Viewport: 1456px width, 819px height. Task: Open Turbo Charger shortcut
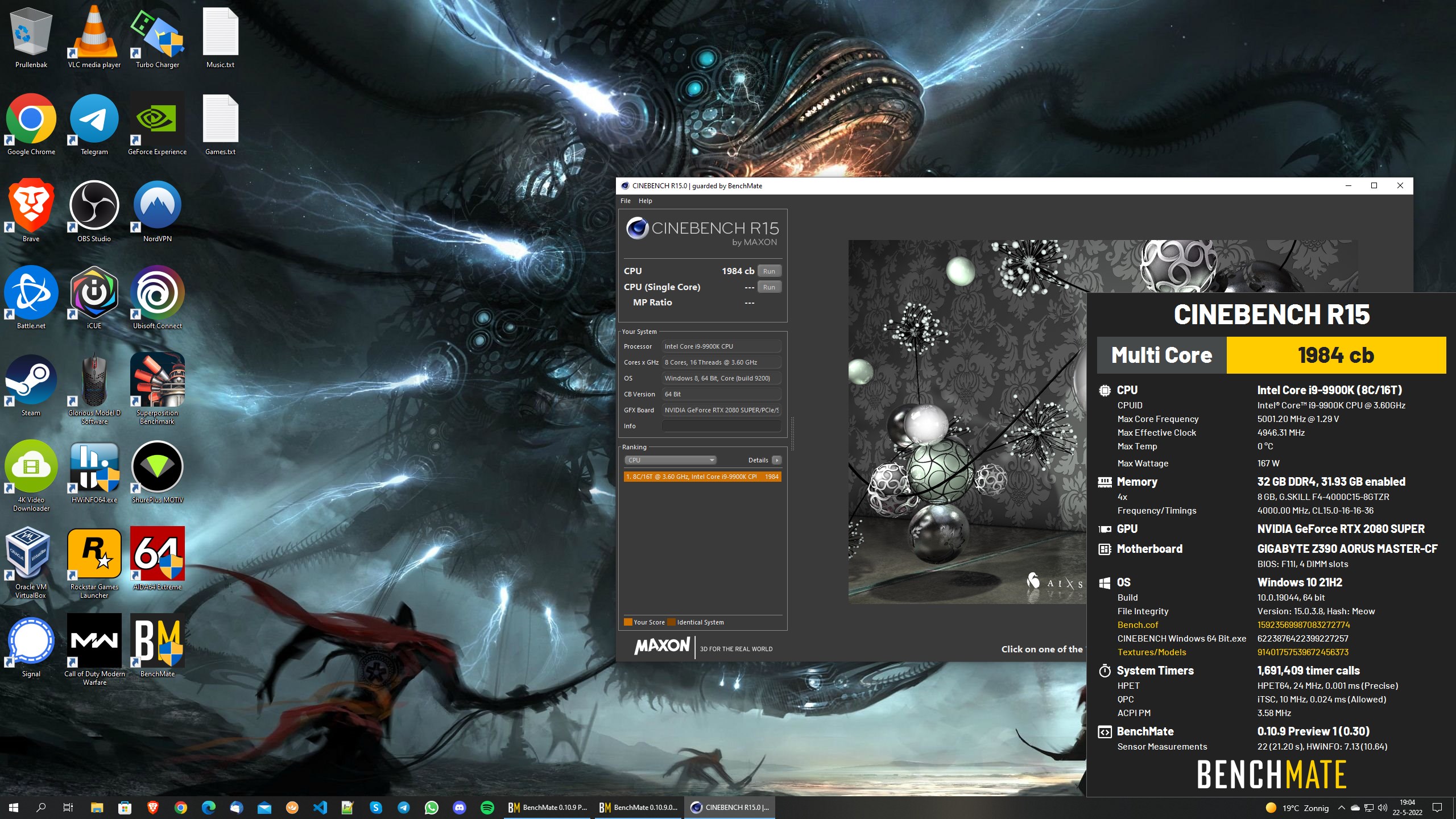tap(158, 38)
